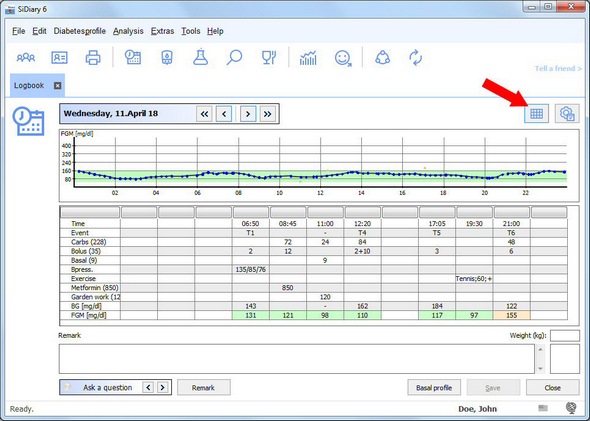
Task: Toggle the table grid view button
Action: tap(536, 114)
